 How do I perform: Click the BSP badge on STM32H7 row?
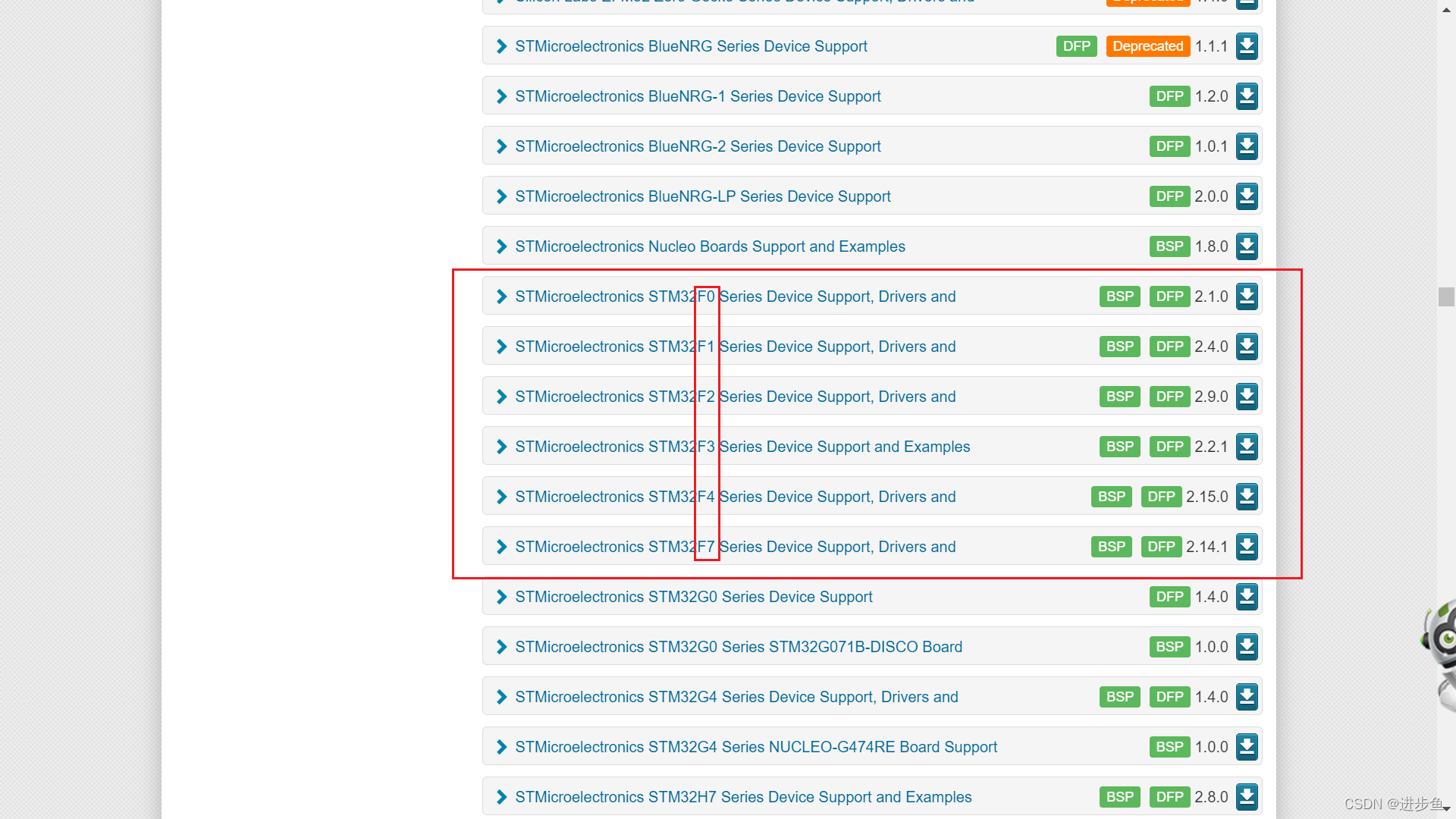click(1119, 797)
